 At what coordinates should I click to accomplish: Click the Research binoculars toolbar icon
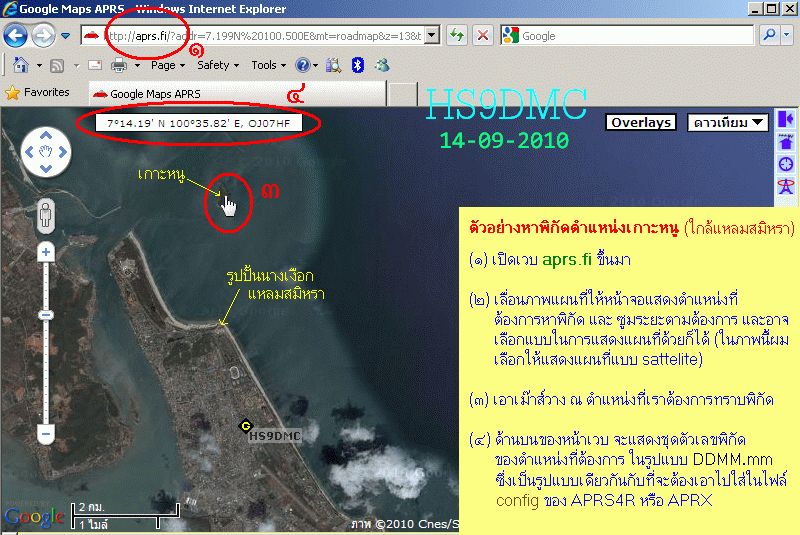pyautogui.click(x=333, y=65)
